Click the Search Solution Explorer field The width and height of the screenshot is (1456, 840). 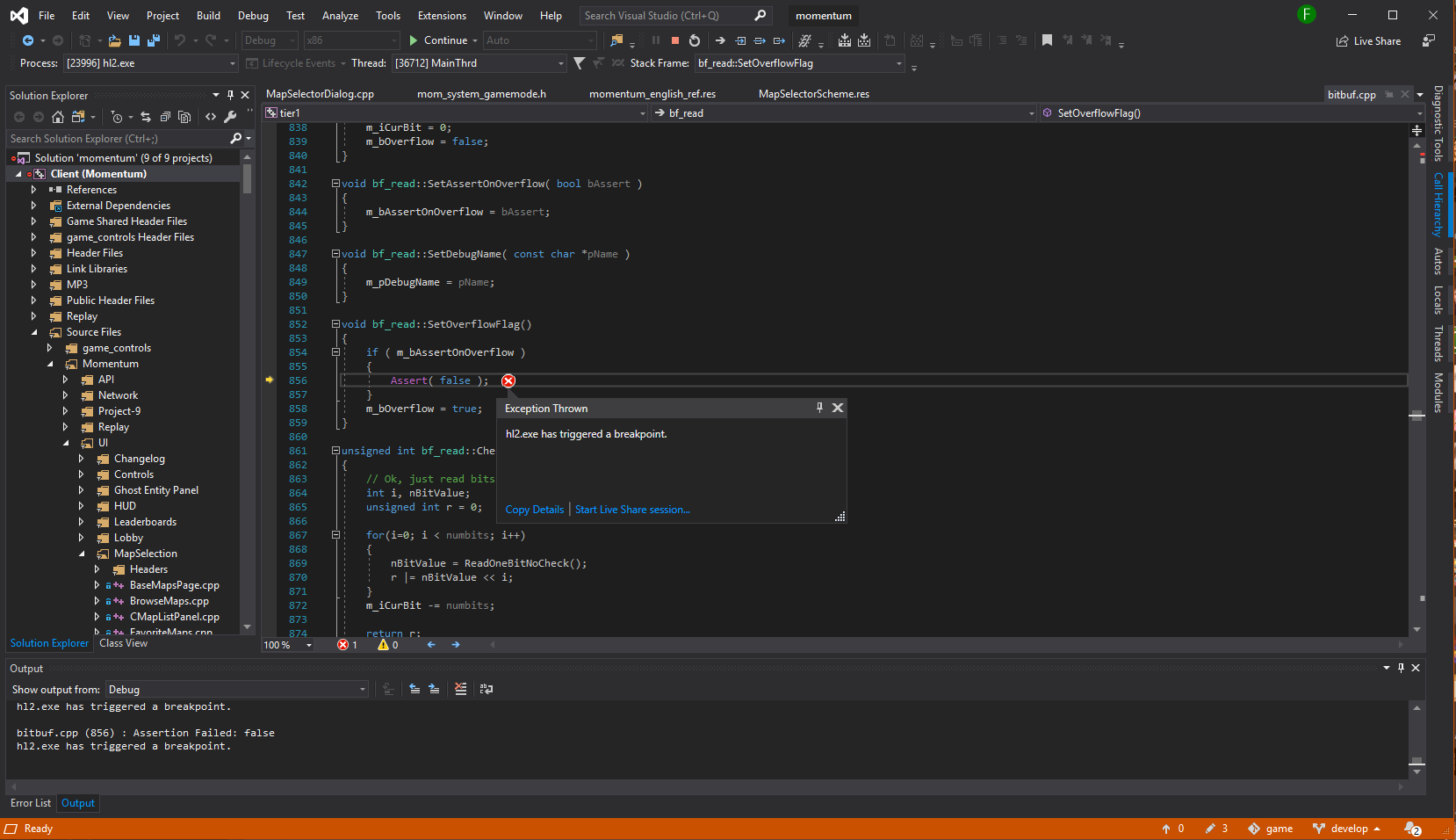click(x=114, y=138)
